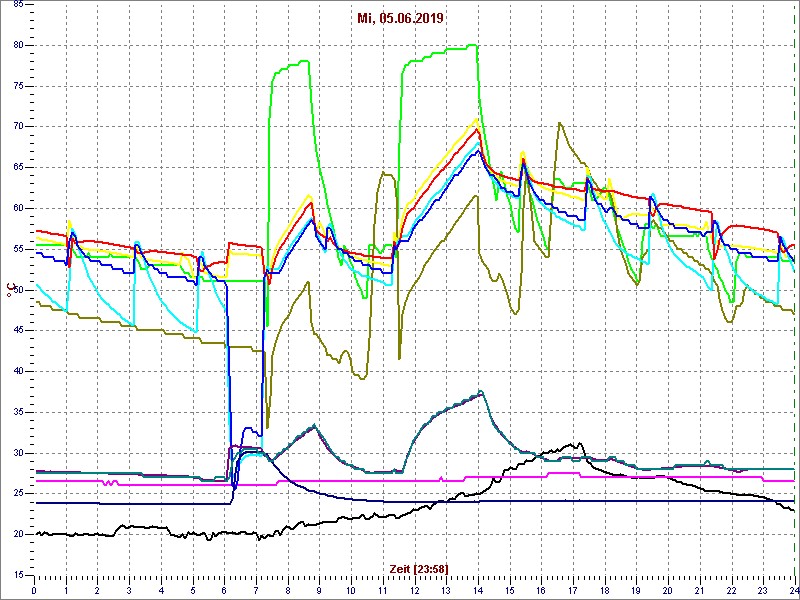The width and height of the screenshot is (800, 600).
Task: Click hour 5 on the time axis
Action: pos(192,591)
